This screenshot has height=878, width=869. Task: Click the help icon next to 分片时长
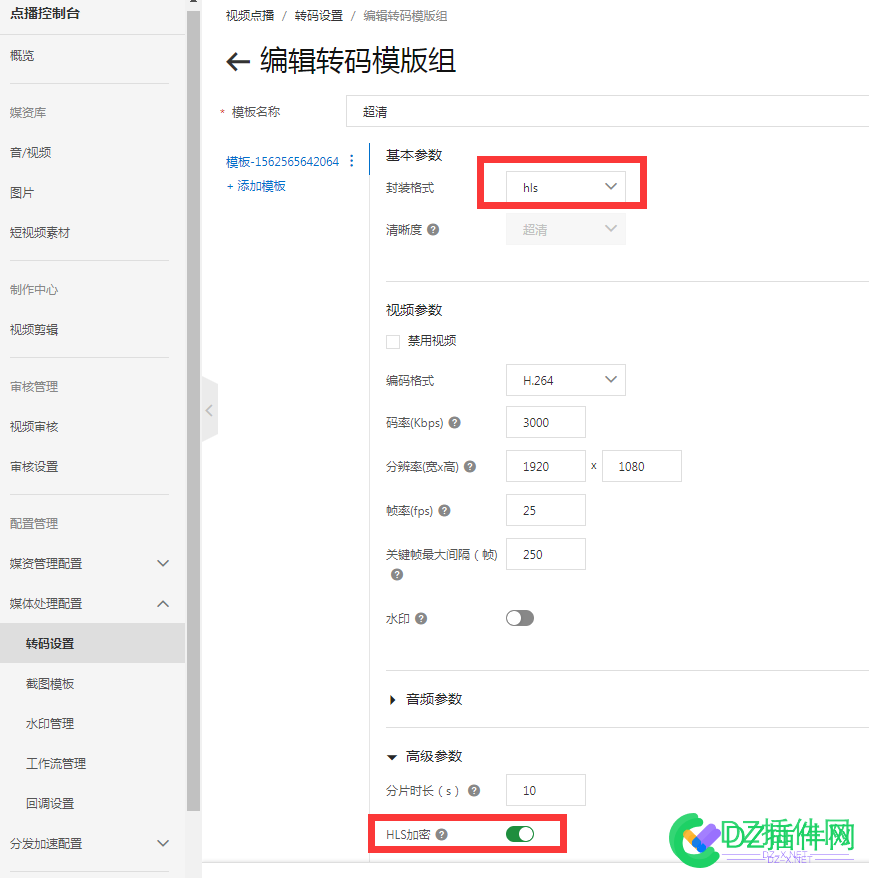[474, 791]
